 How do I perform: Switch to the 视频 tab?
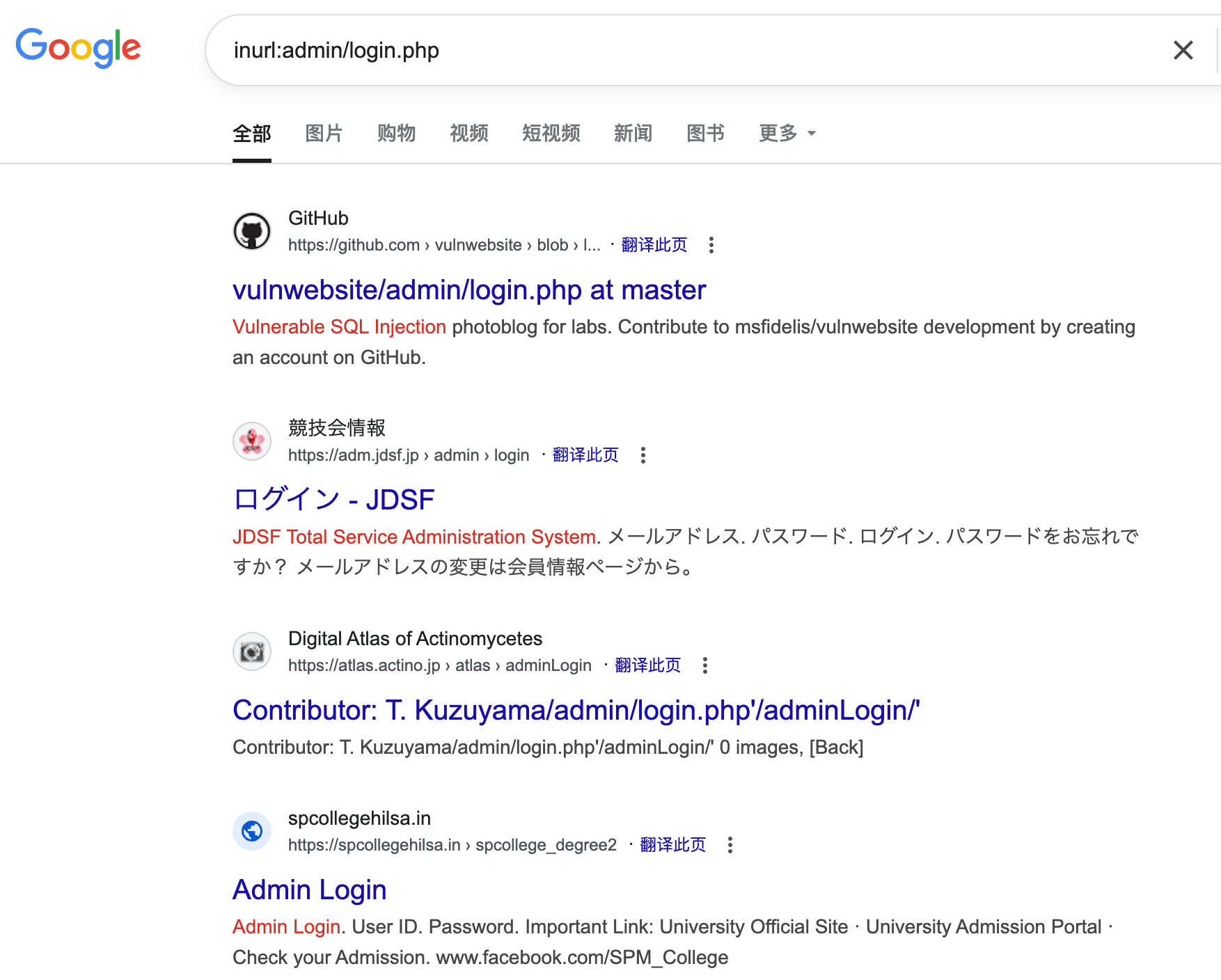point(468,134)
